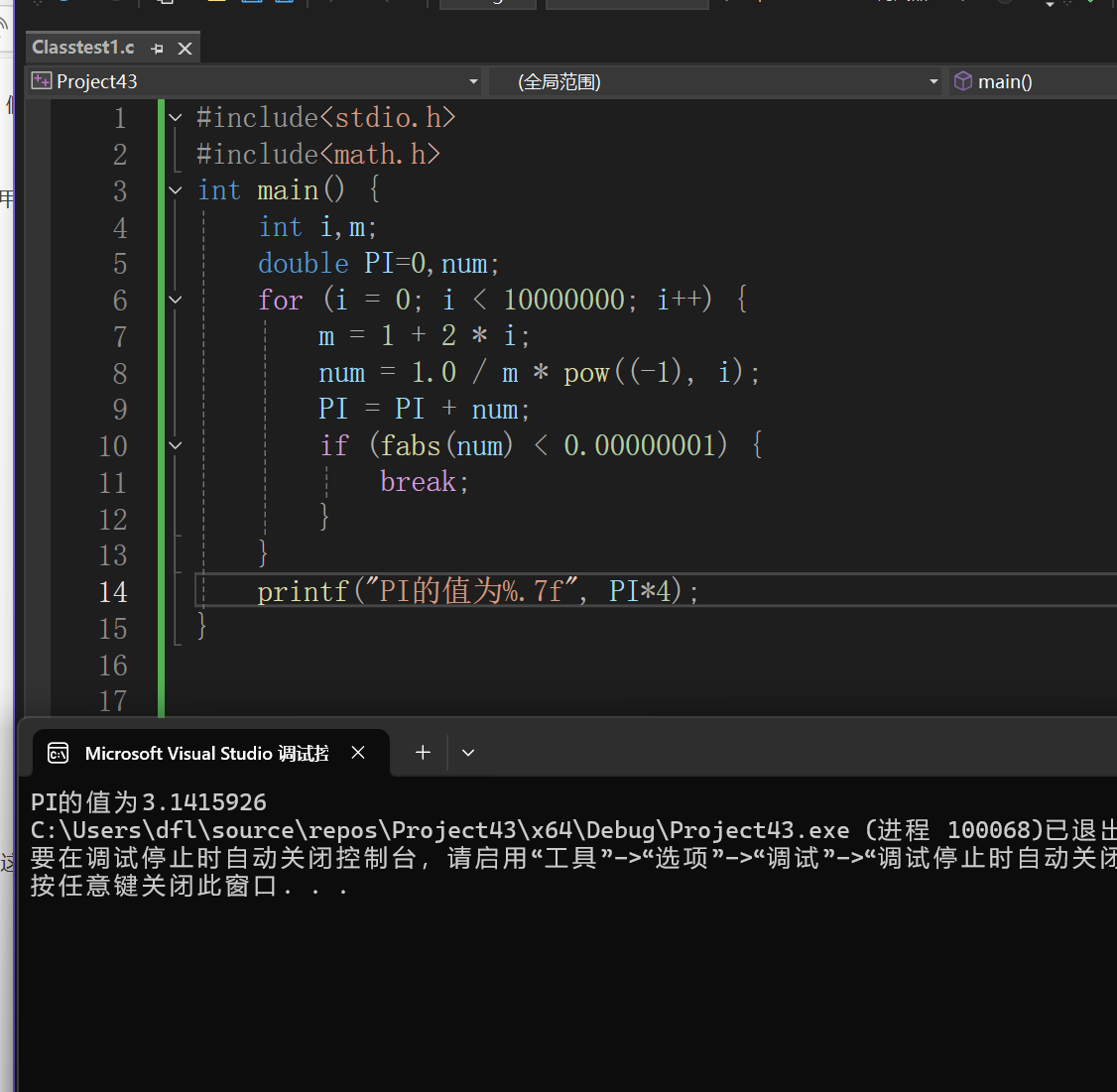This screenshot has width=1117, height=1092.
Task: Select the Classtest1.c file tab
Action: (x=83, y=48)
